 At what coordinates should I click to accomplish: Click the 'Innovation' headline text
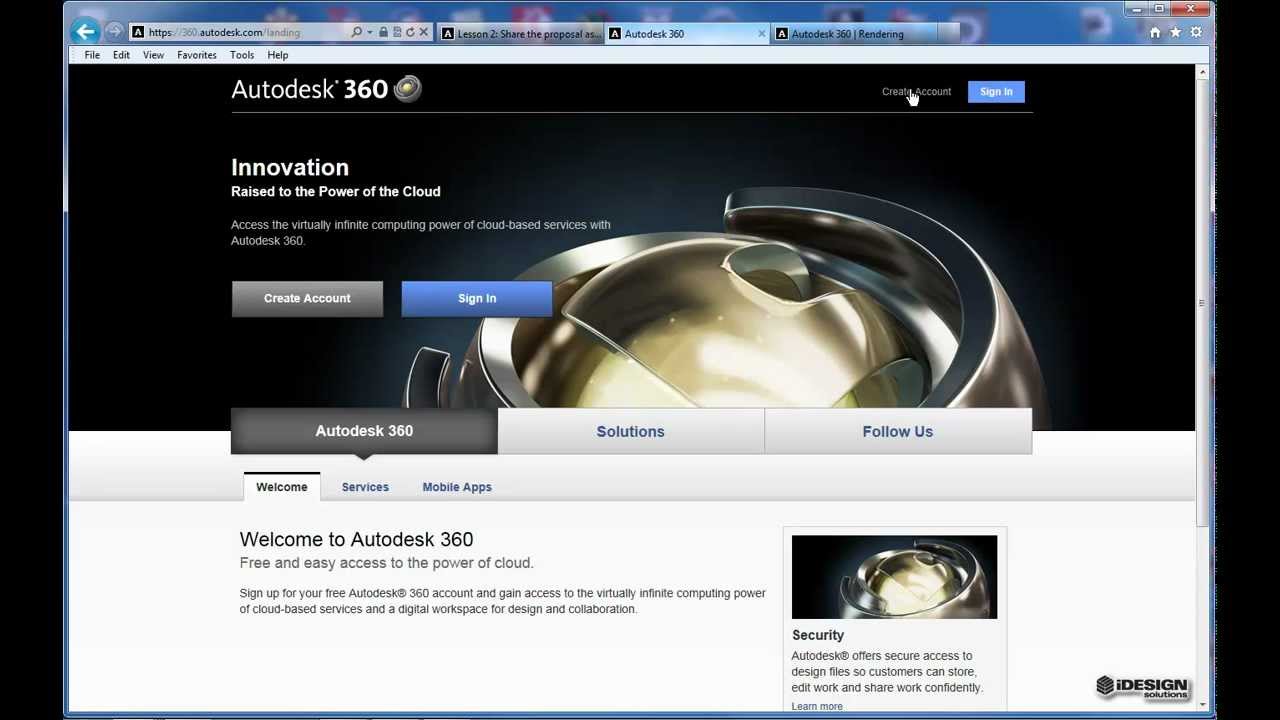290,167
